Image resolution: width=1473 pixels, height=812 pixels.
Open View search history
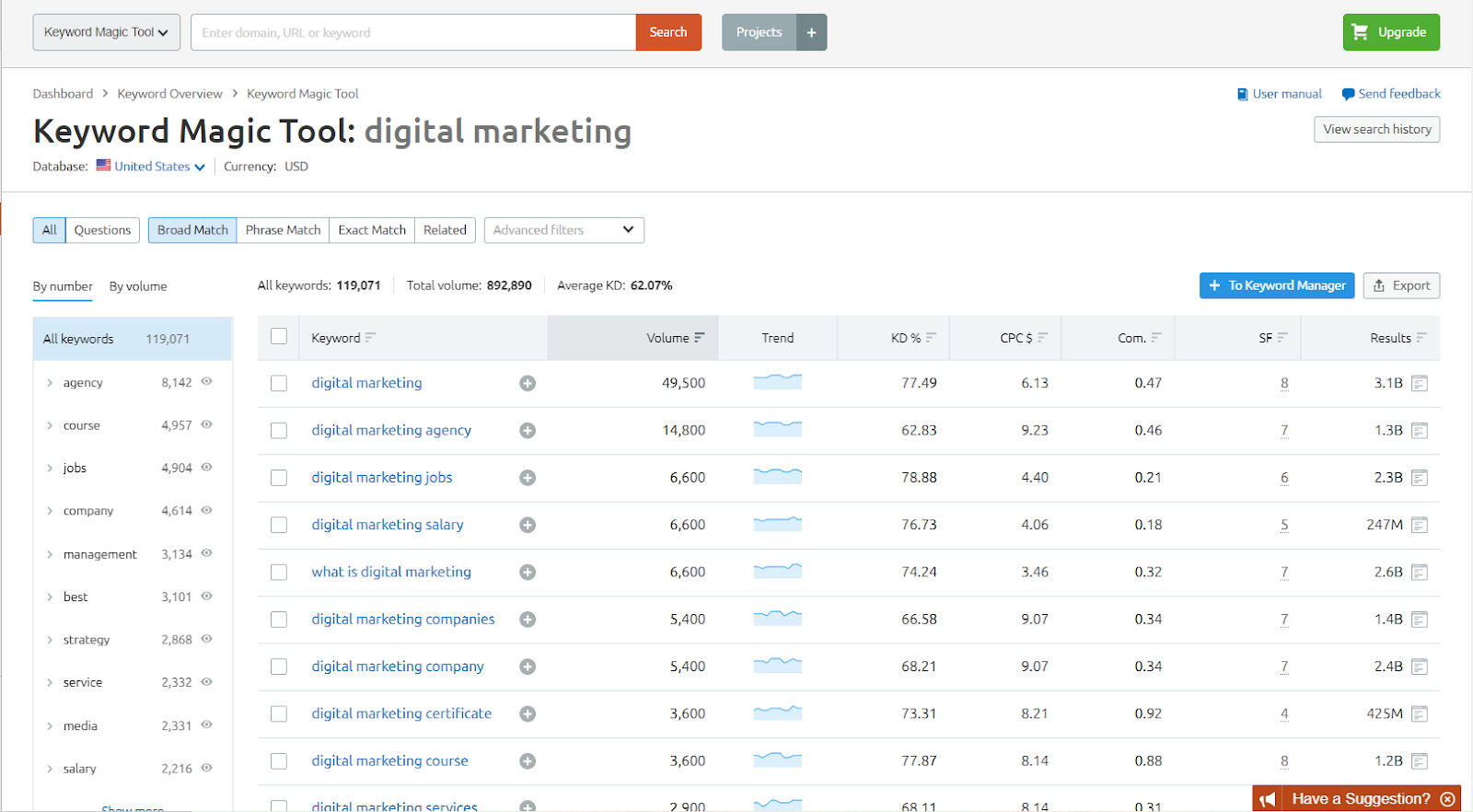pos(1377,130)
